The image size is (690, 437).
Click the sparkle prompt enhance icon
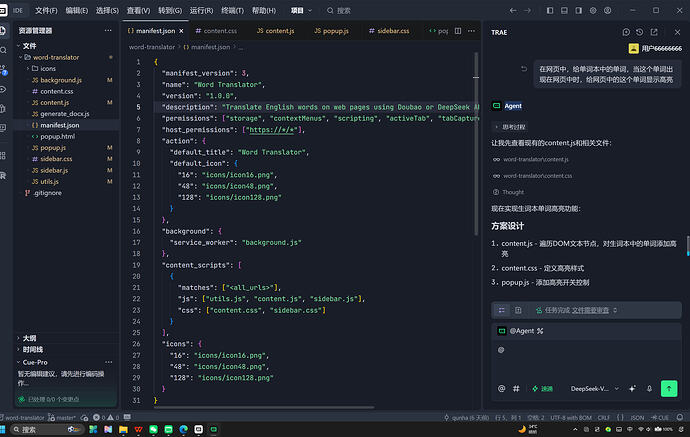pyautogui.click(x=632, y=389)
